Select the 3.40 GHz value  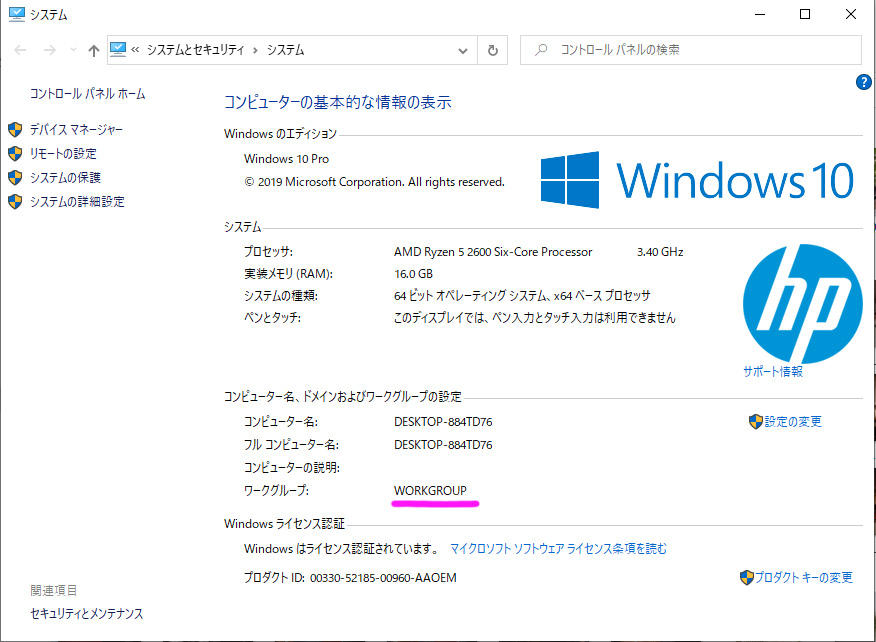[660, 252]
